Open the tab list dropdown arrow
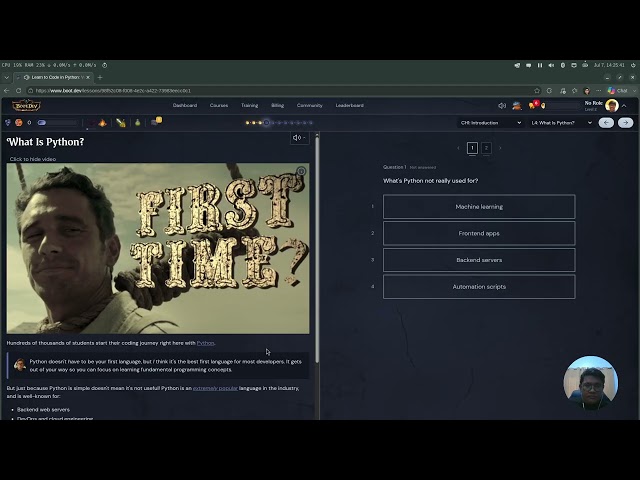This screenshot has height=480, width=640. (x=6, y=77)
